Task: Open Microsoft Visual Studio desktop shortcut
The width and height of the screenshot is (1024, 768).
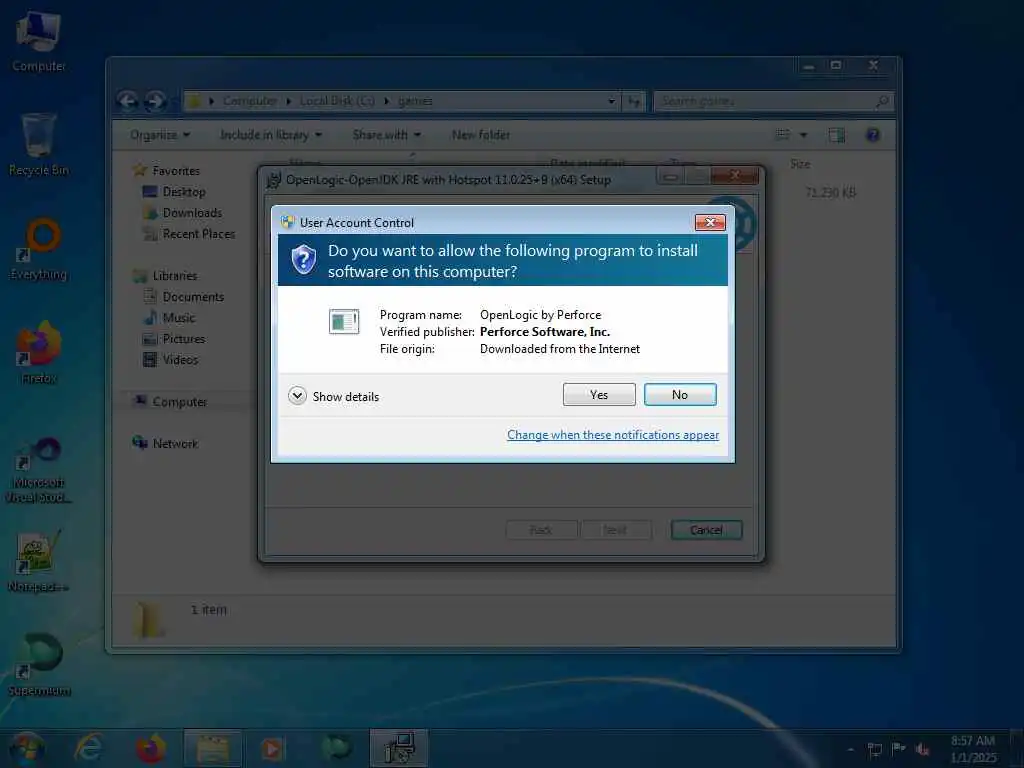Action: pos(39,470)
